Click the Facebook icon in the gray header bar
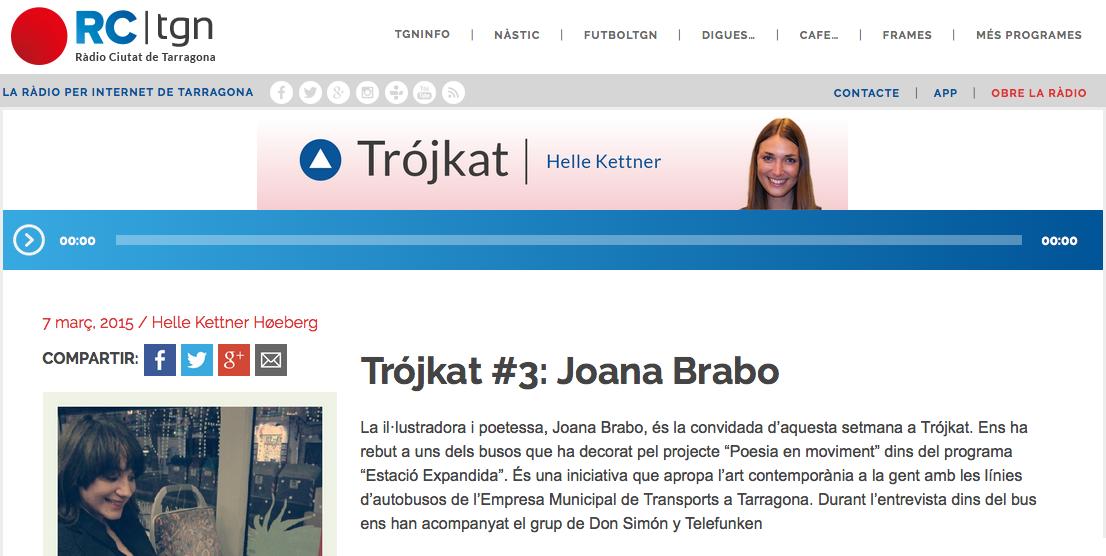 (282, 93)
